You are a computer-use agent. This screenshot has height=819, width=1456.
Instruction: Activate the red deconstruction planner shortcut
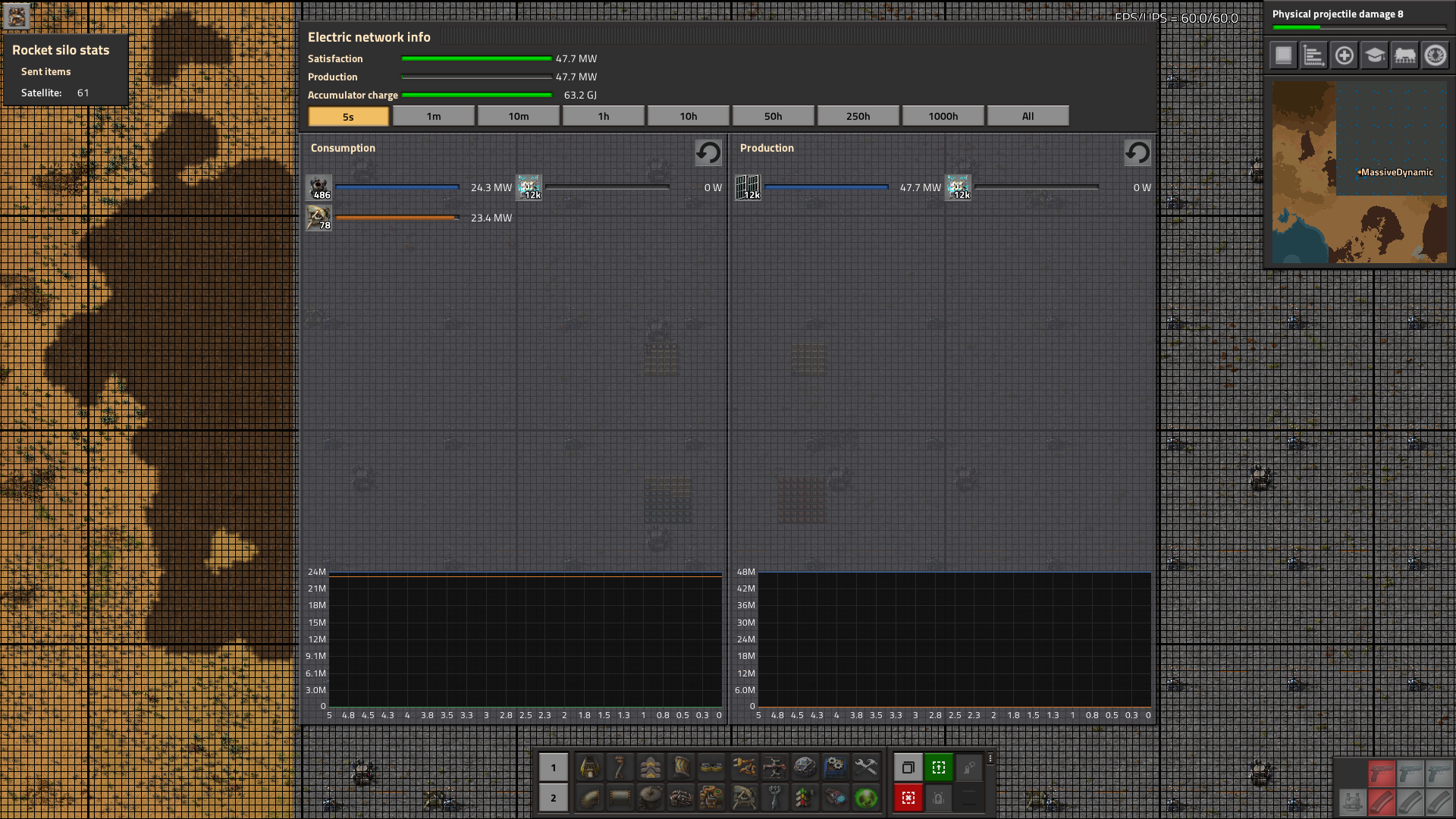(x=908, y=798)
